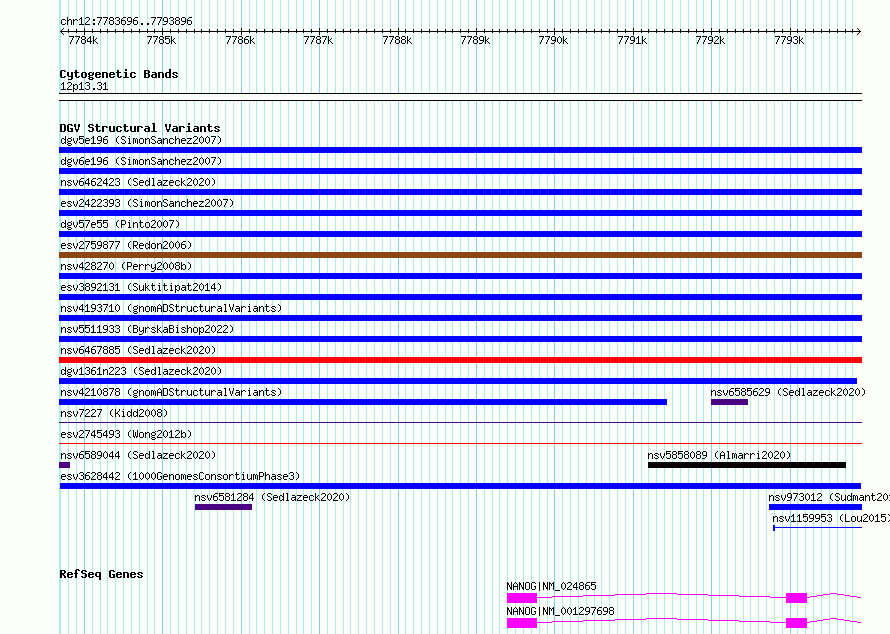Click the purple nsv6585629 variant block

coord(729,402)
